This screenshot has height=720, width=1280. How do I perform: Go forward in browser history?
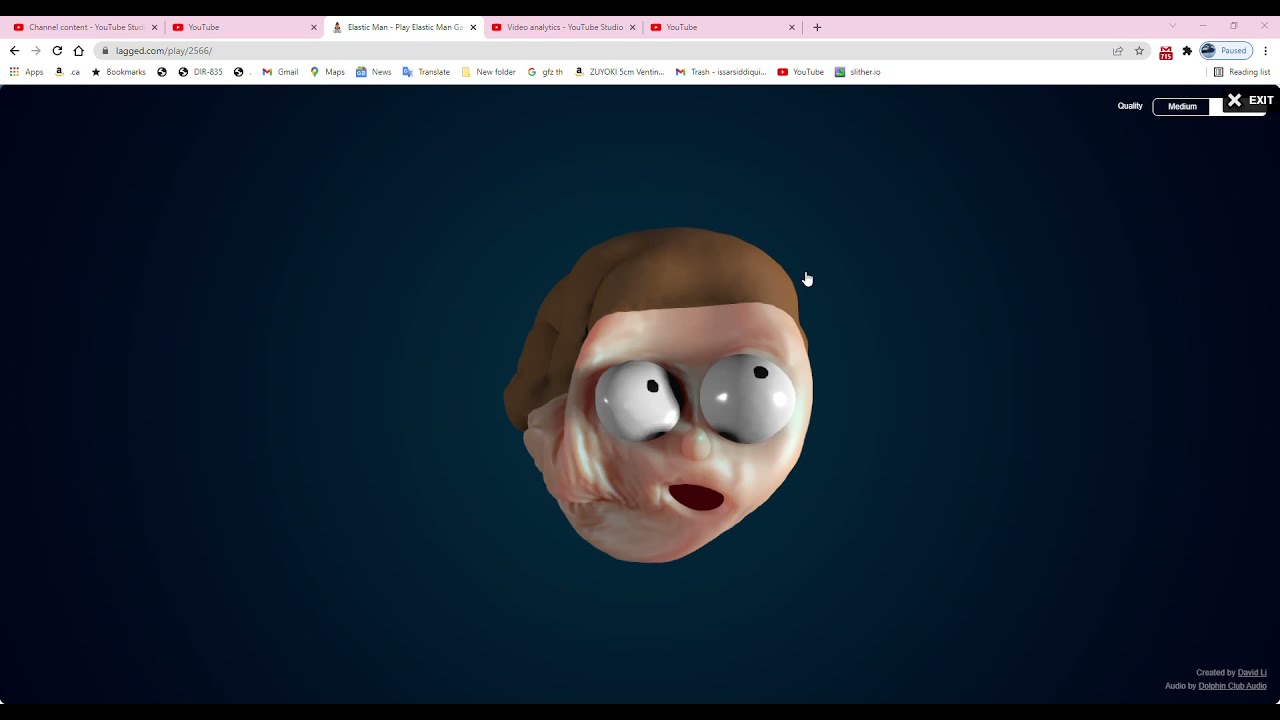pos(36,51)
